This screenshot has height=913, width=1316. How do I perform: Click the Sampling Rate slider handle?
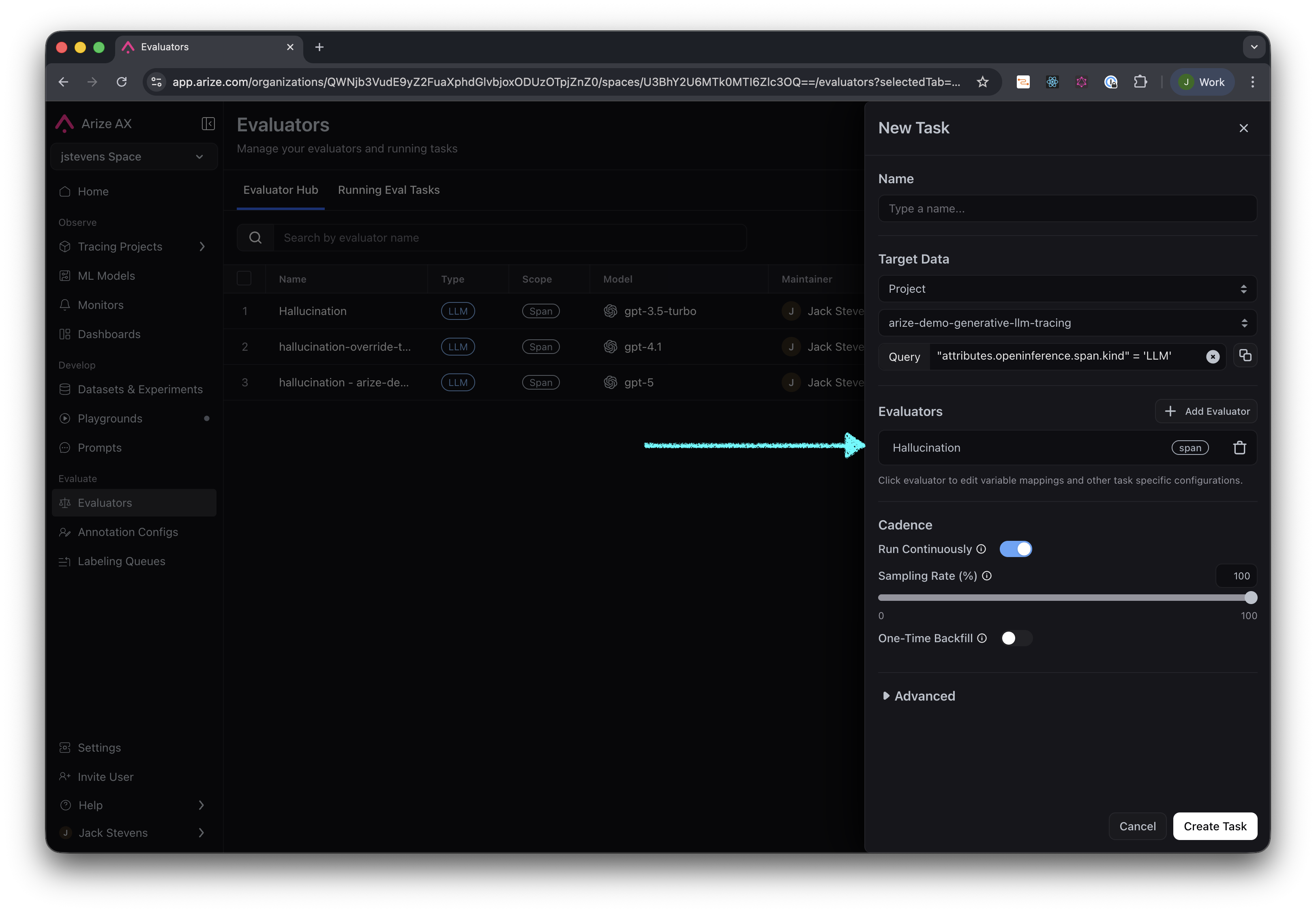pos(1251,598)
